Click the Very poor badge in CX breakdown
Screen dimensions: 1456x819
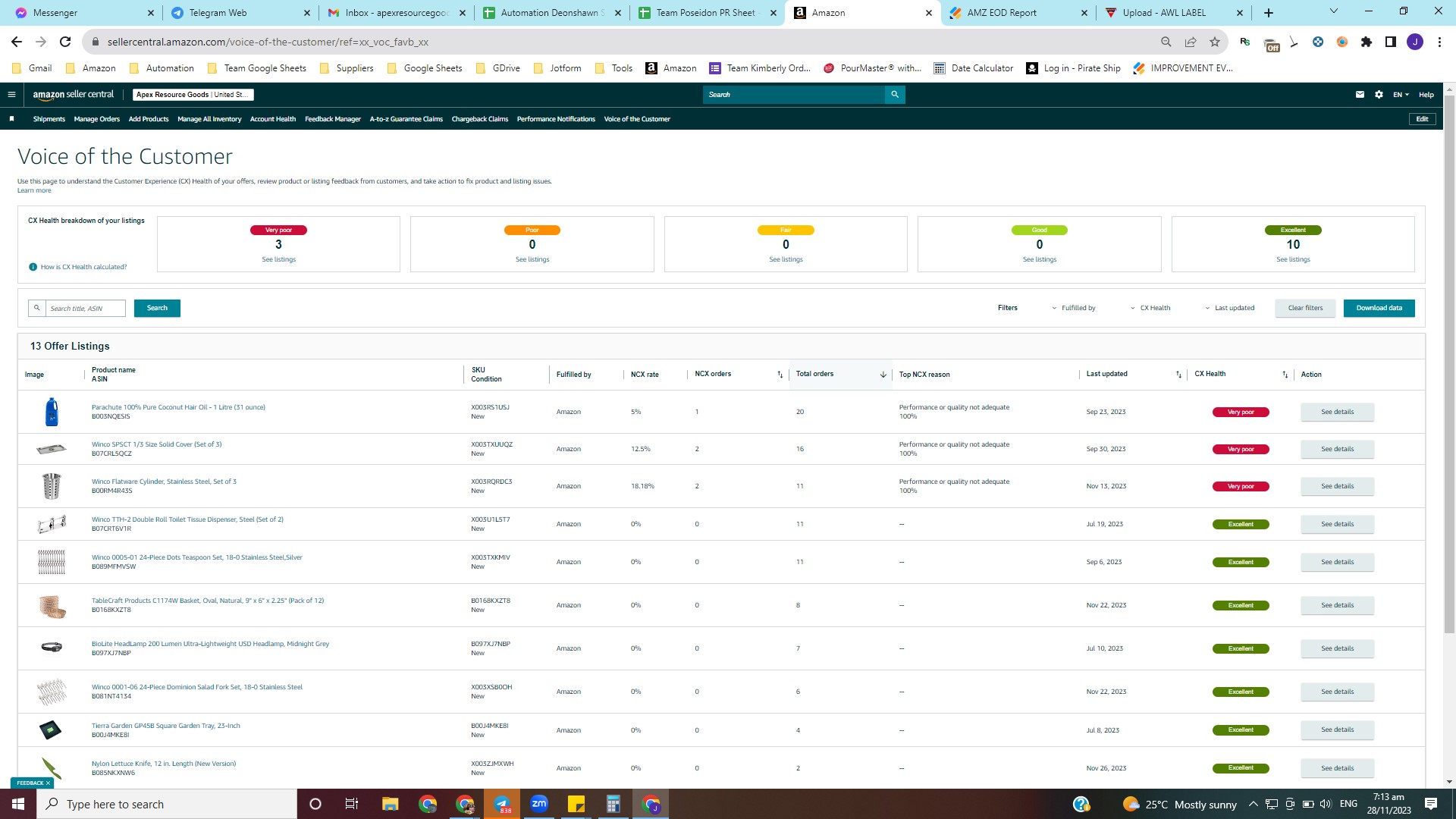279,230
